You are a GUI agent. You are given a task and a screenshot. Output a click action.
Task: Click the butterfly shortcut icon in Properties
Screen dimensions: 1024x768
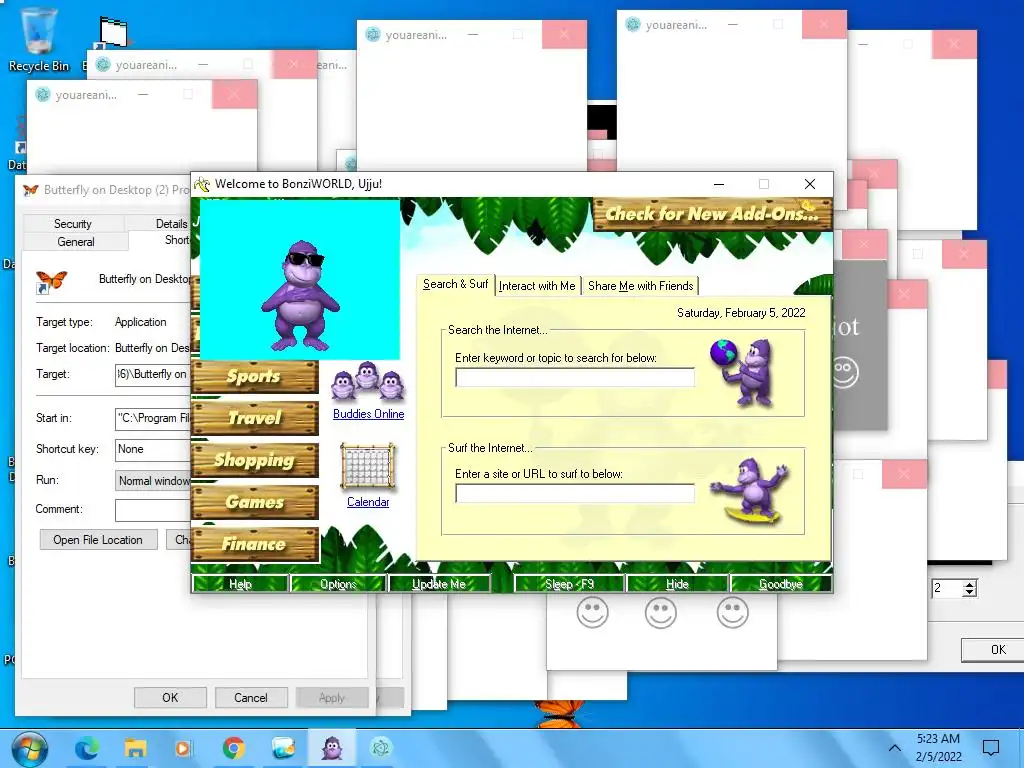pyautogui.click(x=51, y=282)
